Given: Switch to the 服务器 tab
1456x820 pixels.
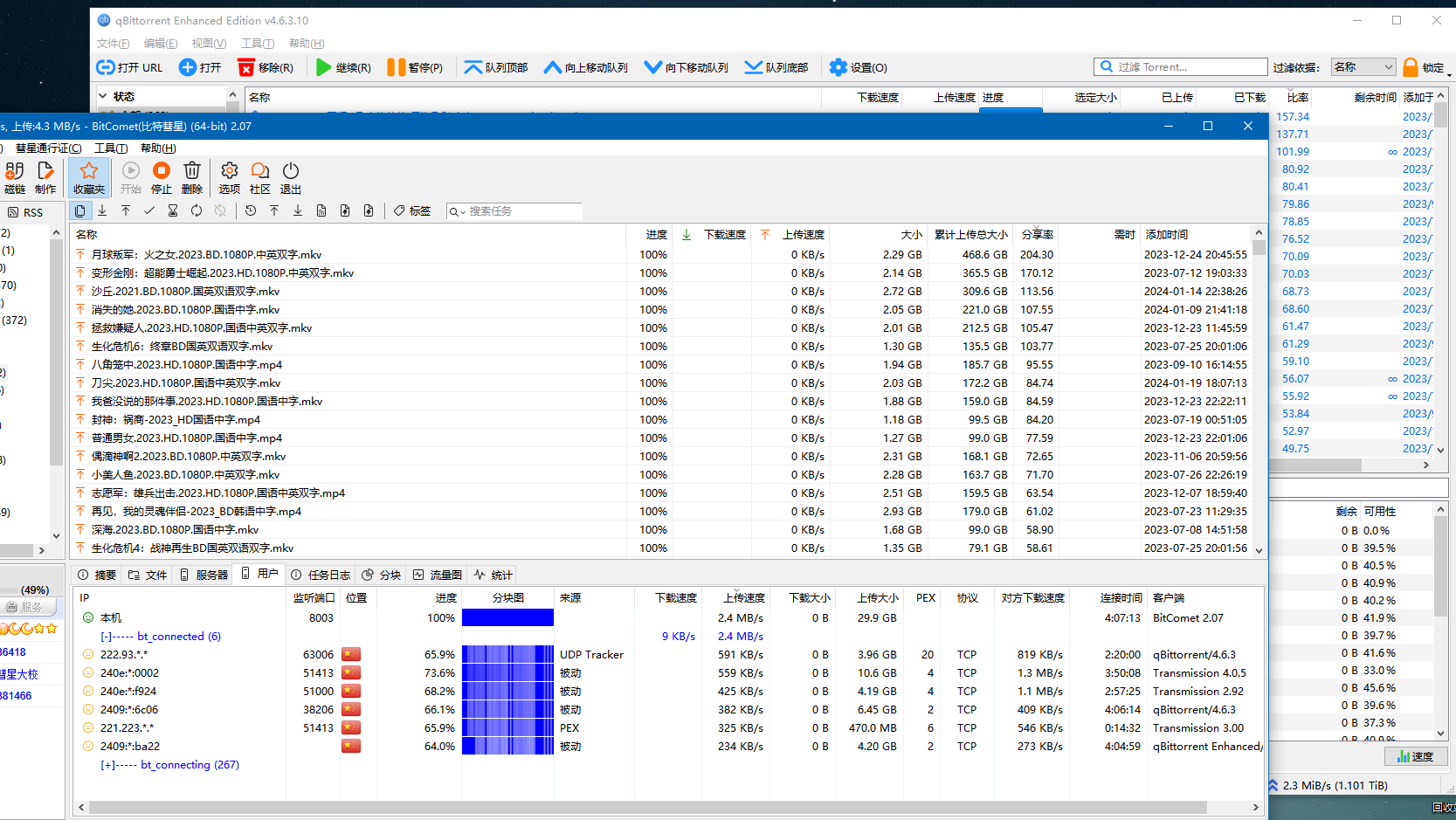Looking at the screenshot, I should [204, 575].
